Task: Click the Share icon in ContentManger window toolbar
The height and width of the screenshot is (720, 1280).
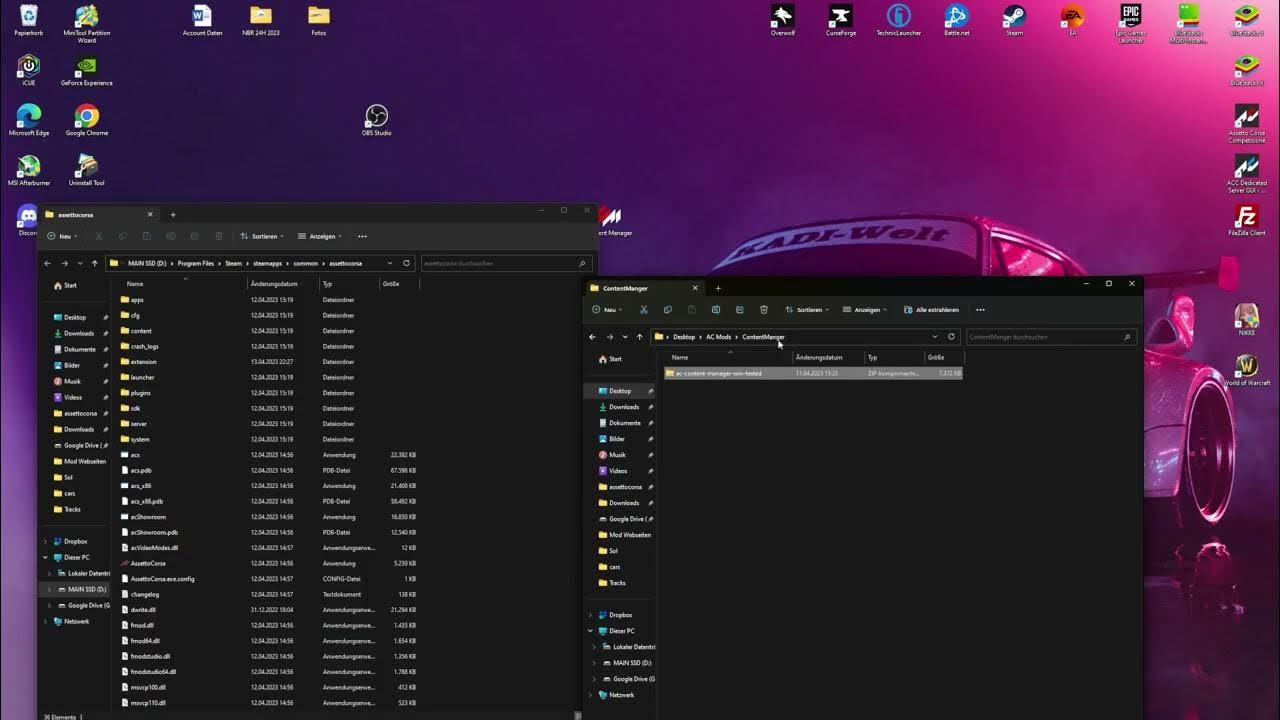Action: click(740, 310)
